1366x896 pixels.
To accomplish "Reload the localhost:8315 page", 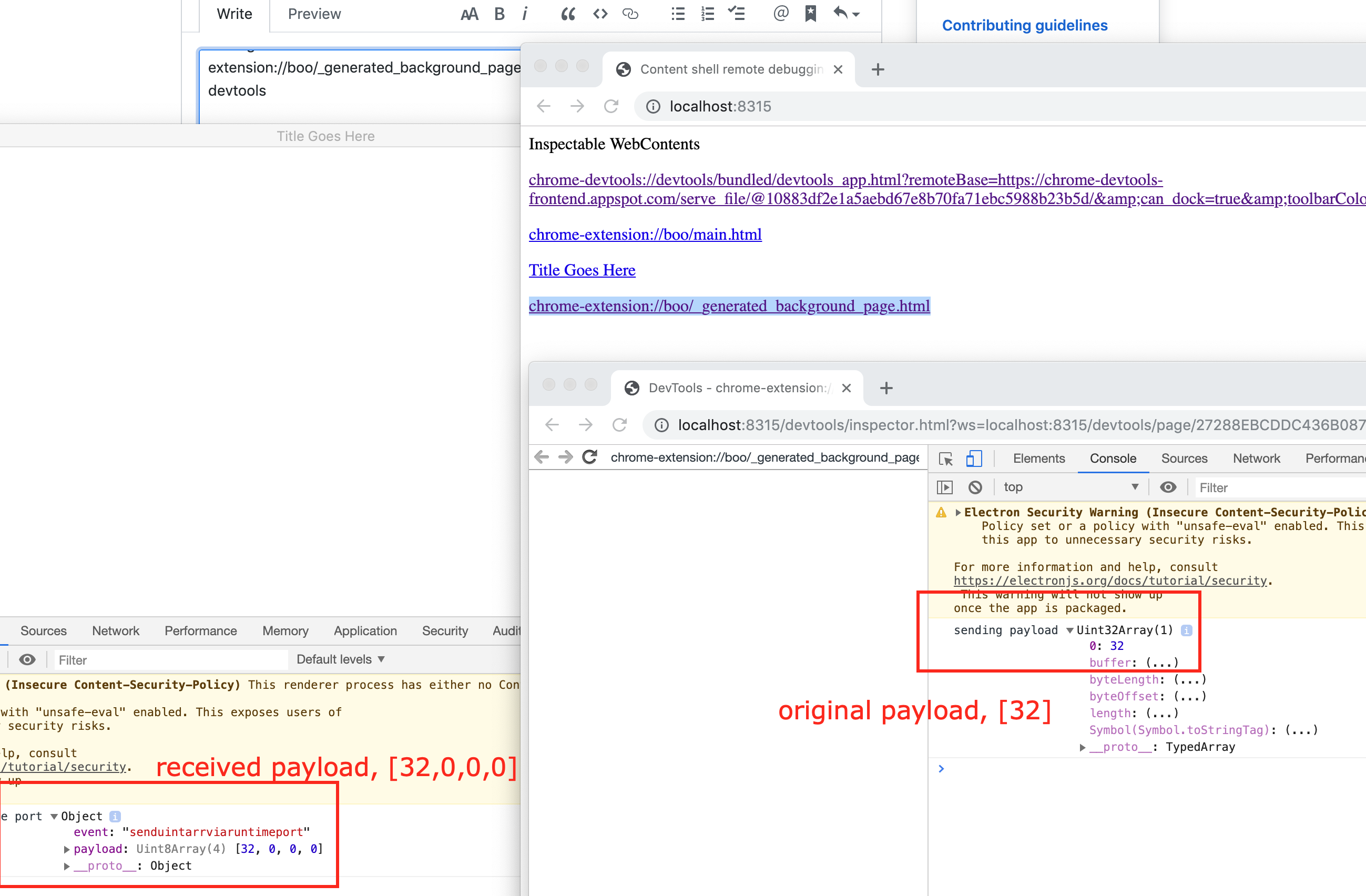I will tap(611, 106).
